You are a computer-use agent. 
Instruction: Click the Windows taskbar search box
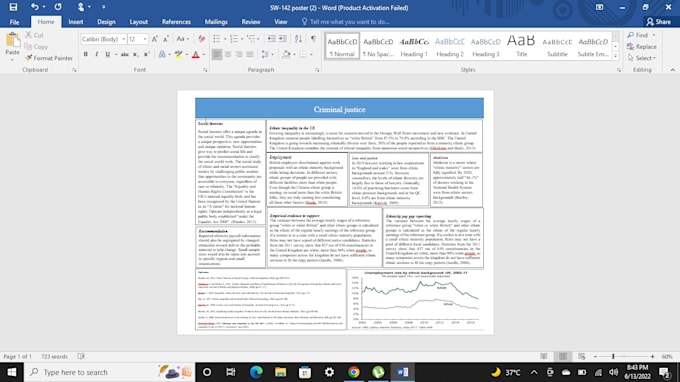click(x=109, y=372)
